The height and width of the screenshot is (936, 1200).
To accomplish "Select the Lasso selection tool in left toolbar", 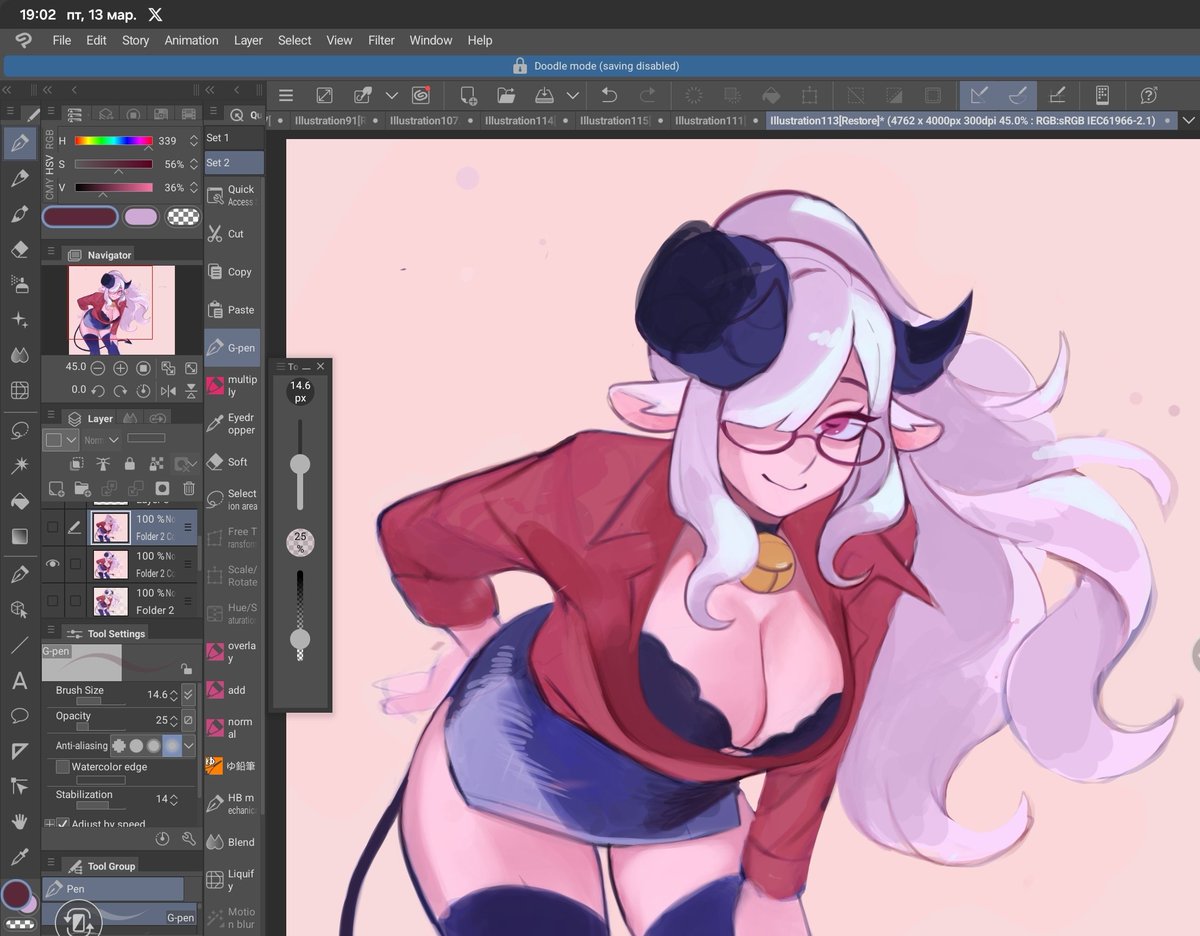I will click(x=19, y=431).
